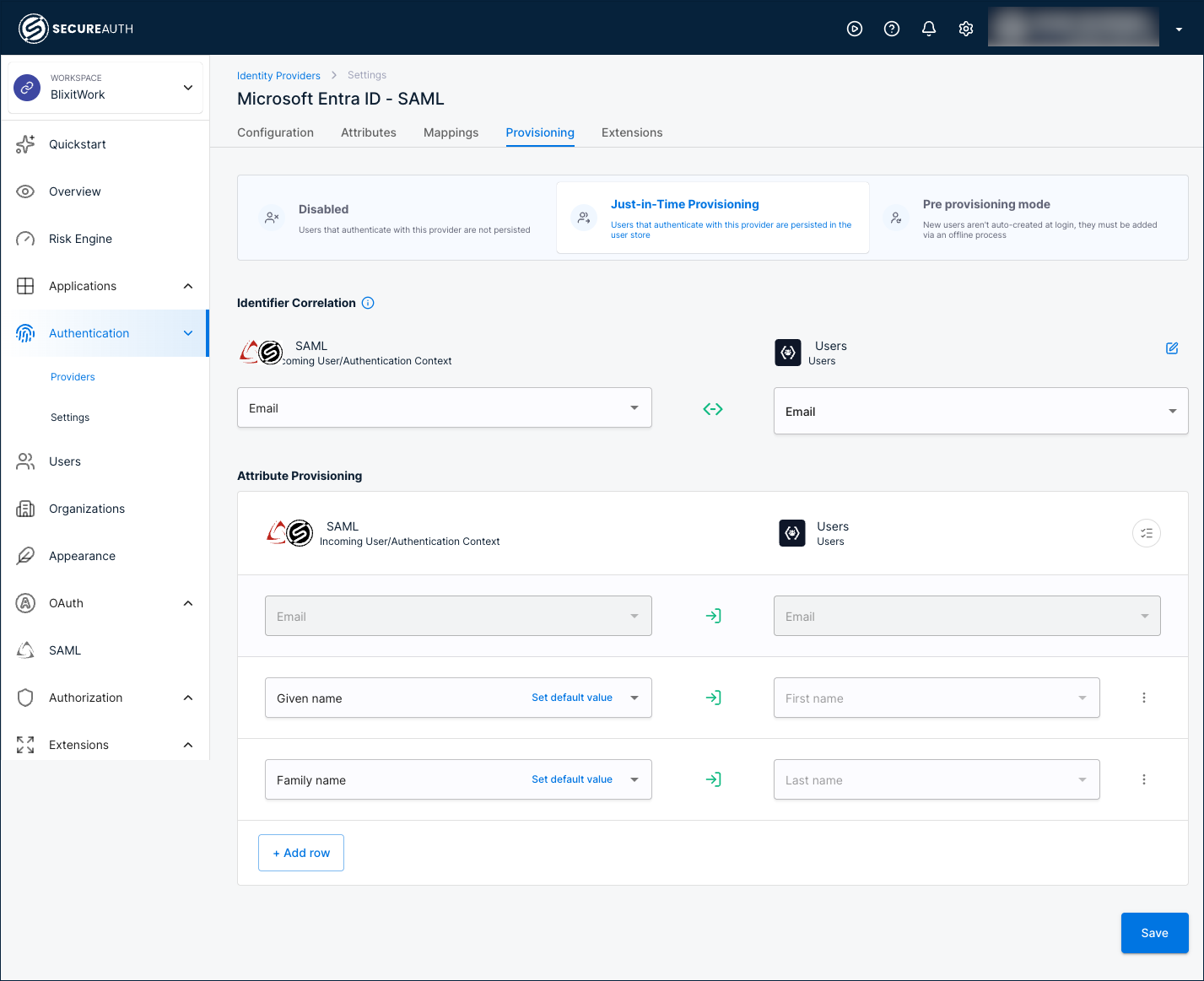
Task: Open more options for Given name row
Action: click(1144, 698)
